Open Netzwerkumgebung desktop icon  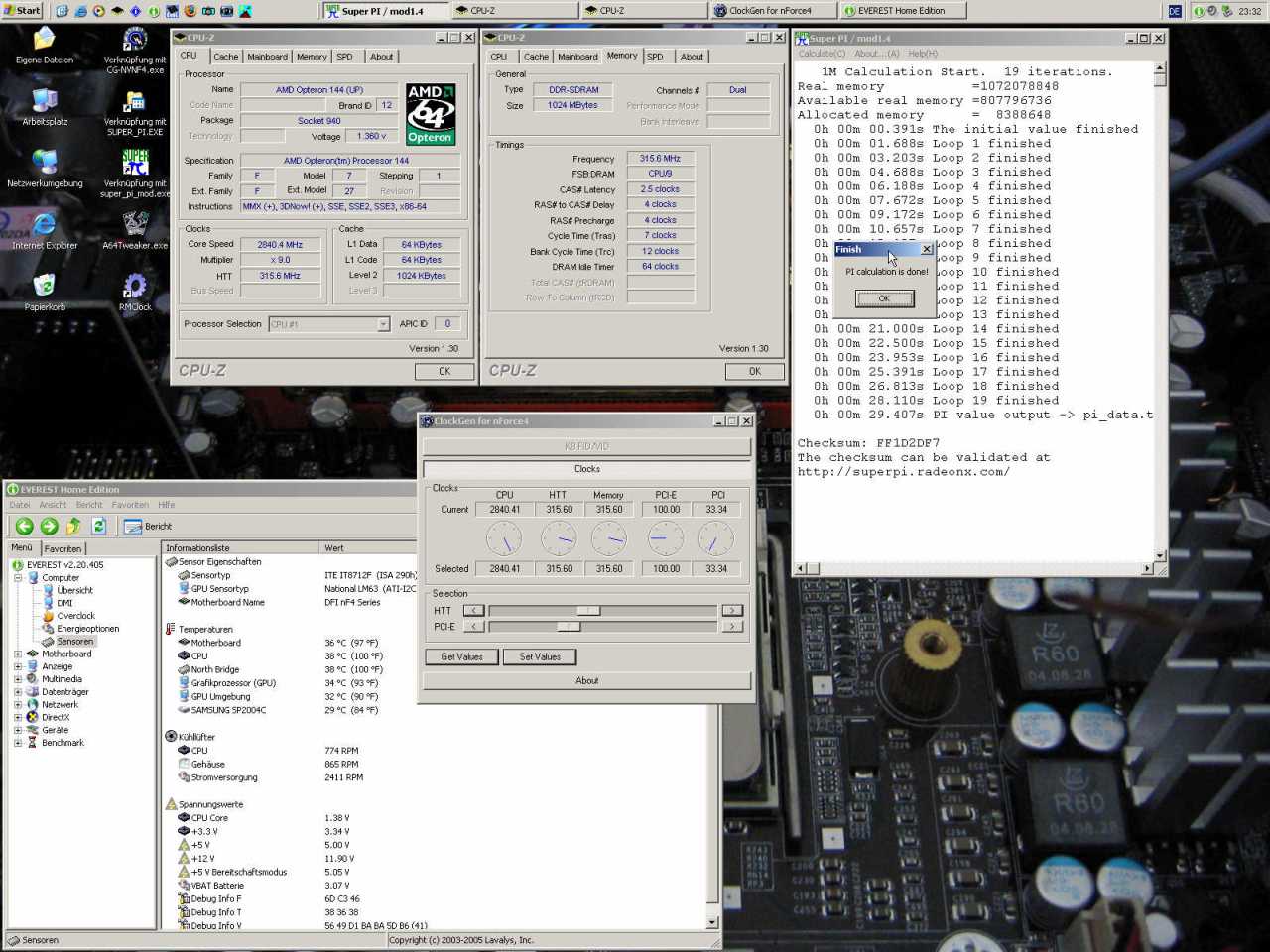45,170
